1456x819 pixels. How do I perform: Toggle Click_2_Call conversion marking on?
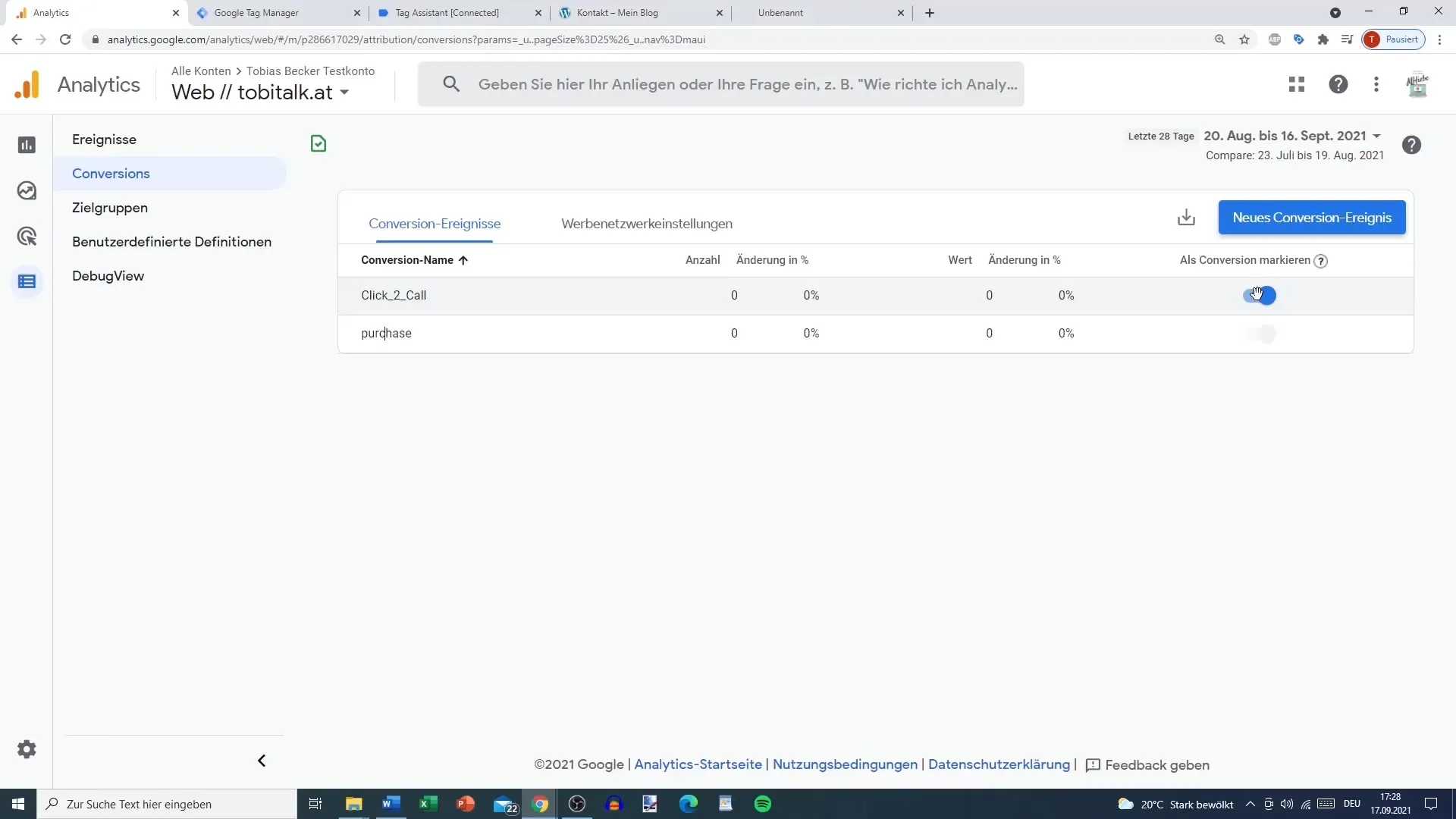[1262, 294]
